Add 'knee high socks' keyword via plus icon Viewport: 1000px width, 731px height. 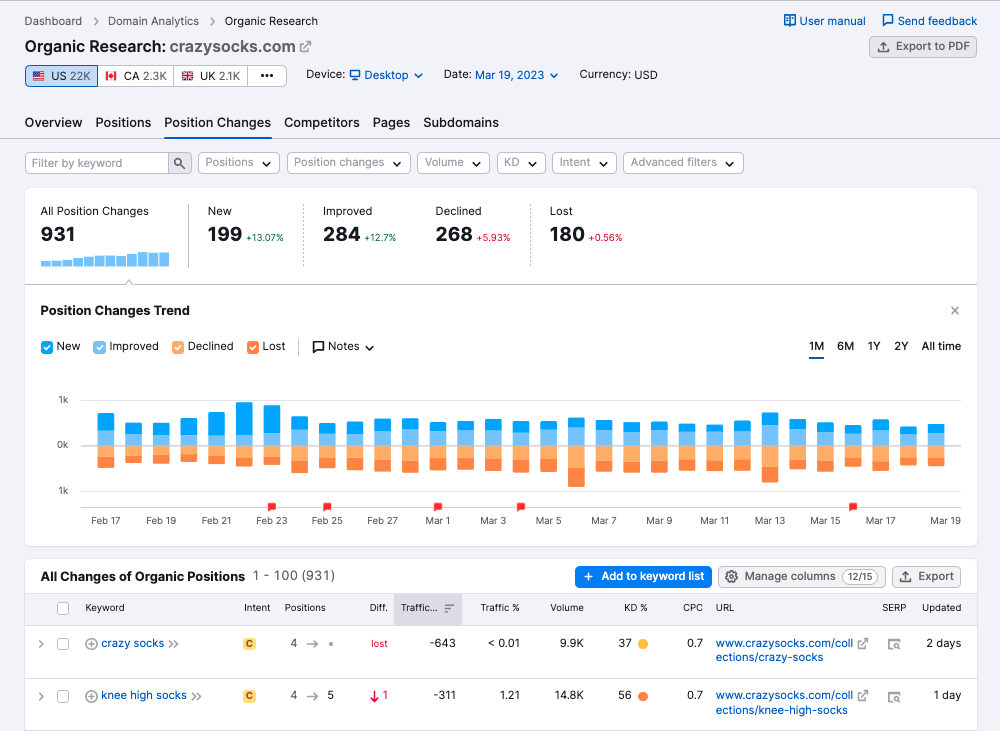(x=91, y=697)
